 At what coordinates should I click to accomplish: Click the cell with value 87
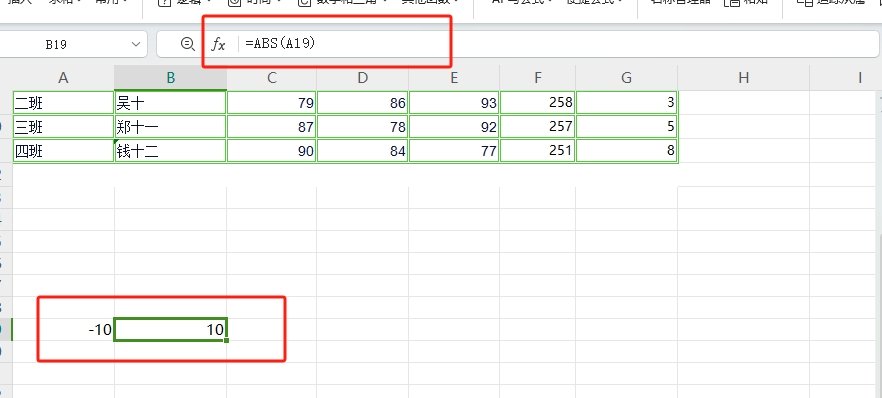point(272,127)
